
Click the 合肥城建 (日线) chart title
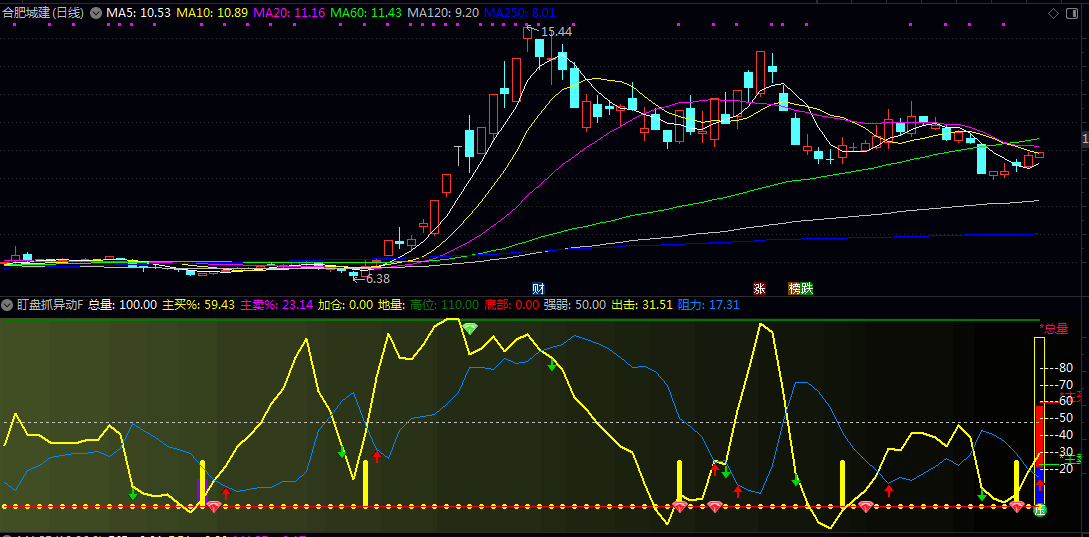tap(45, 13)
